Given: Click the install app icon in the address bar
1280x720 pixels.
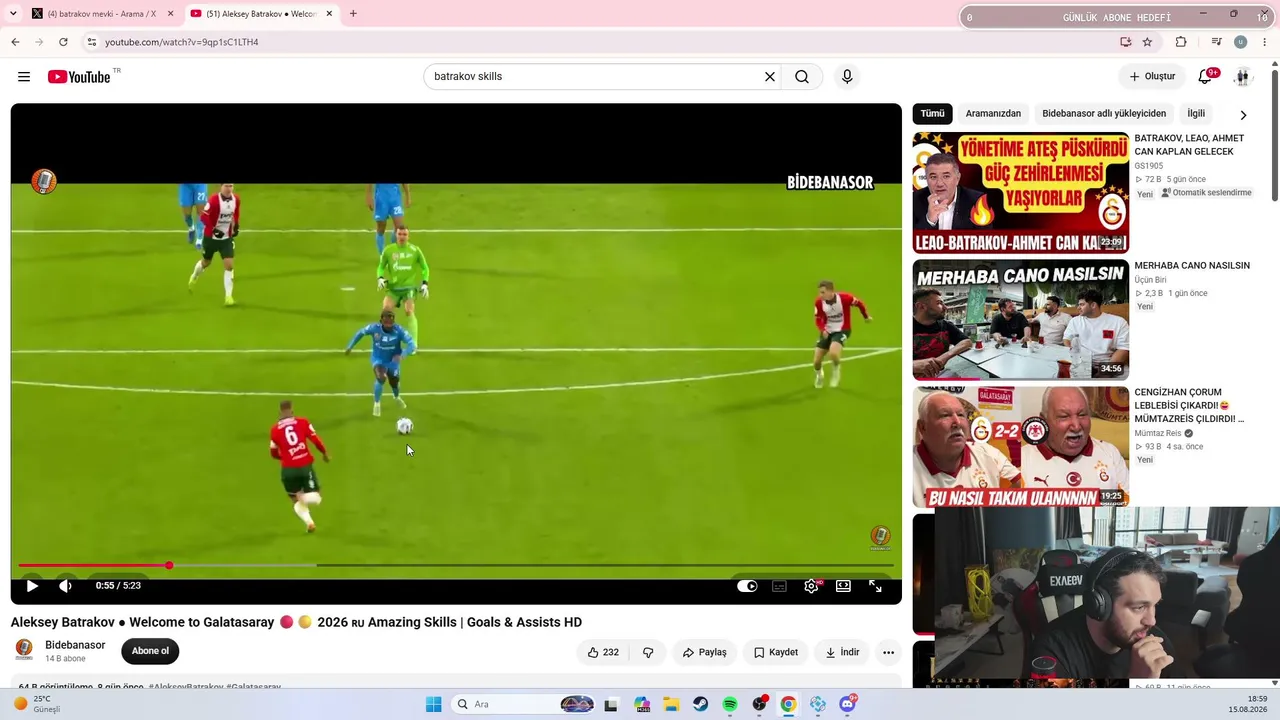Looking at the screenshot, I should [x=1126, y=42].
